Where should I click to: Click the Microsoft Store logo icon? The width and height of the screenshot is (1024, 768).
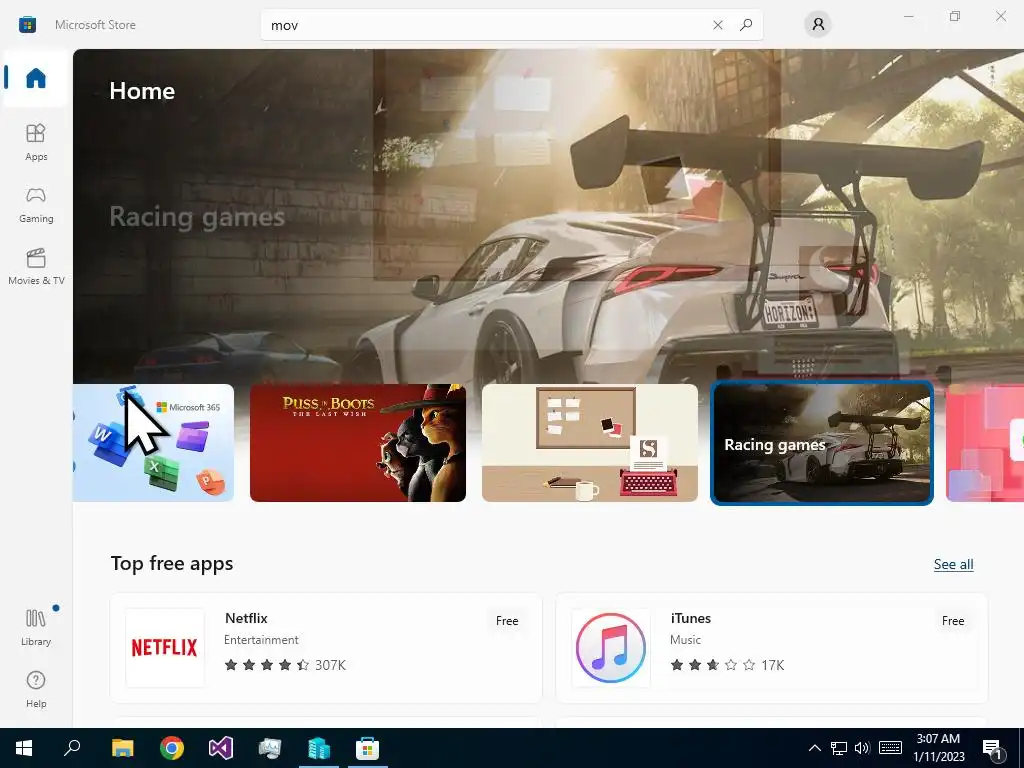click(x=27, y=25)
